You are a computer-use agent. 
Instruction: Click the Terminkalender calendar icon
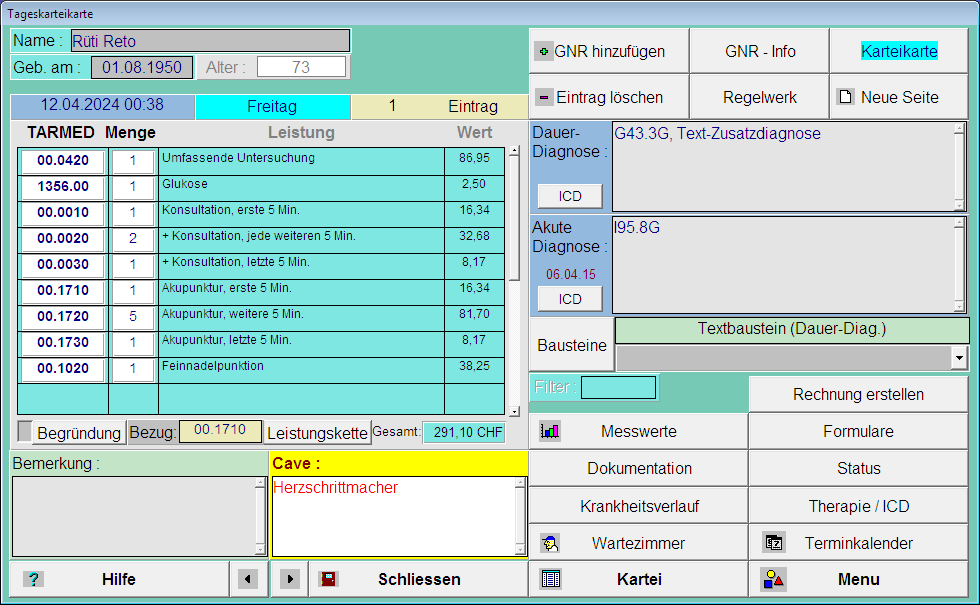(774, 543)
